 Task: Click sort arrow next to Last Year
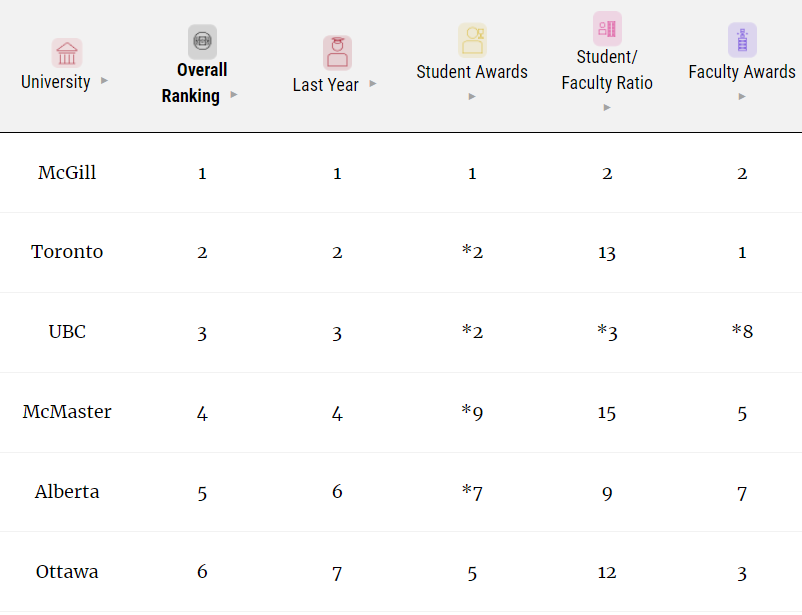[x=373, y=83]
